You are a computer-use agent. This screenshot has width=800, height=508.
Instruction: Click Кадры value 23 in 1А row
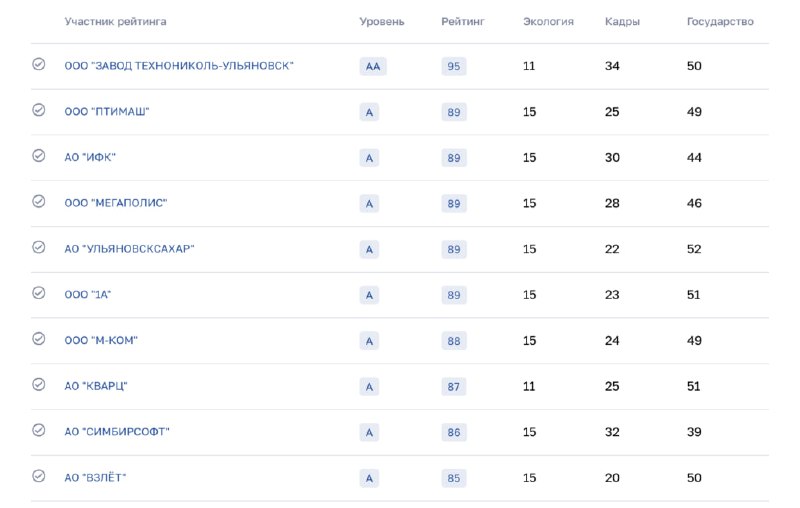(612, 295)
